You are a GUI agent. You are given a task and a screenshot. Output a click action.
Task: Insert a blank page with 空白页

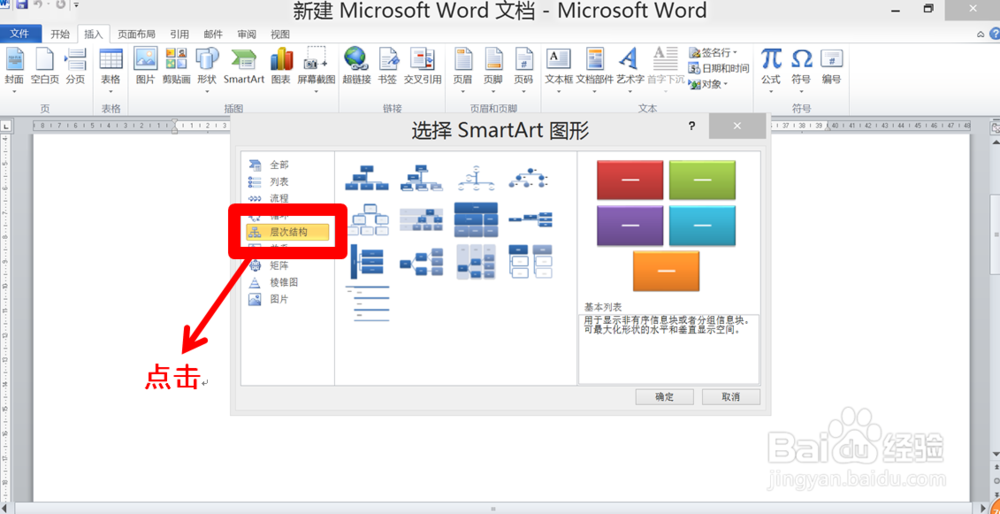pyautogui.click(x=45, y=67)
